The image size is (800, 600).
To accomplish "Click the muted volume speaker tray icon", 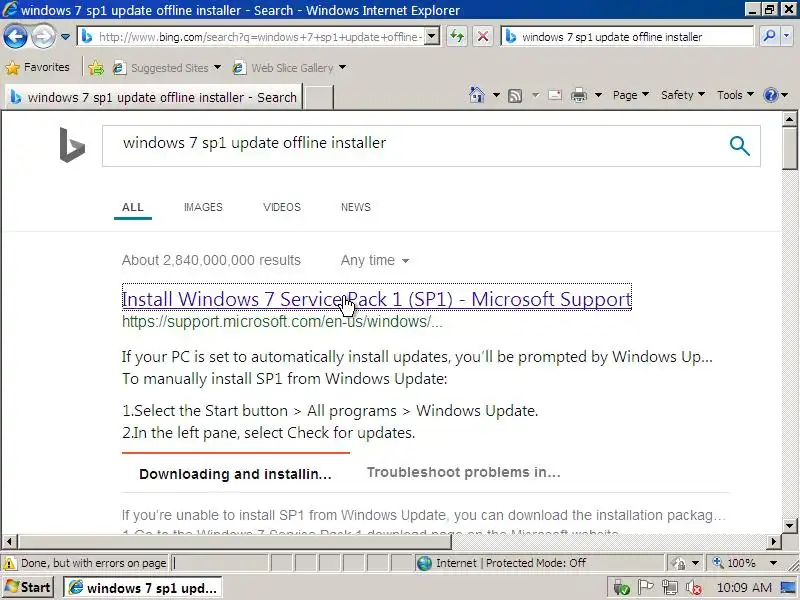I will pyautogui.click(x=694, y=588).
